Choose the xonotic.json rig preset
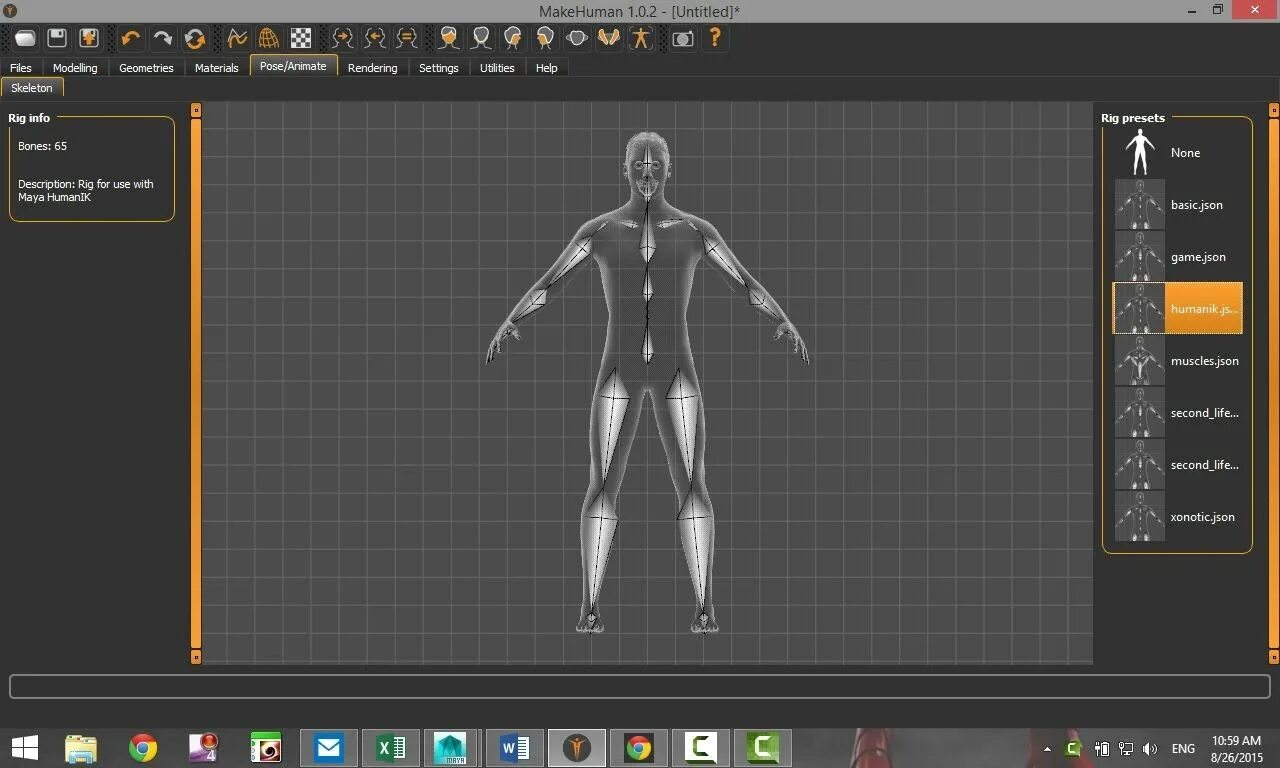Screen dimensions: 1280x768 click(1177, 517)
